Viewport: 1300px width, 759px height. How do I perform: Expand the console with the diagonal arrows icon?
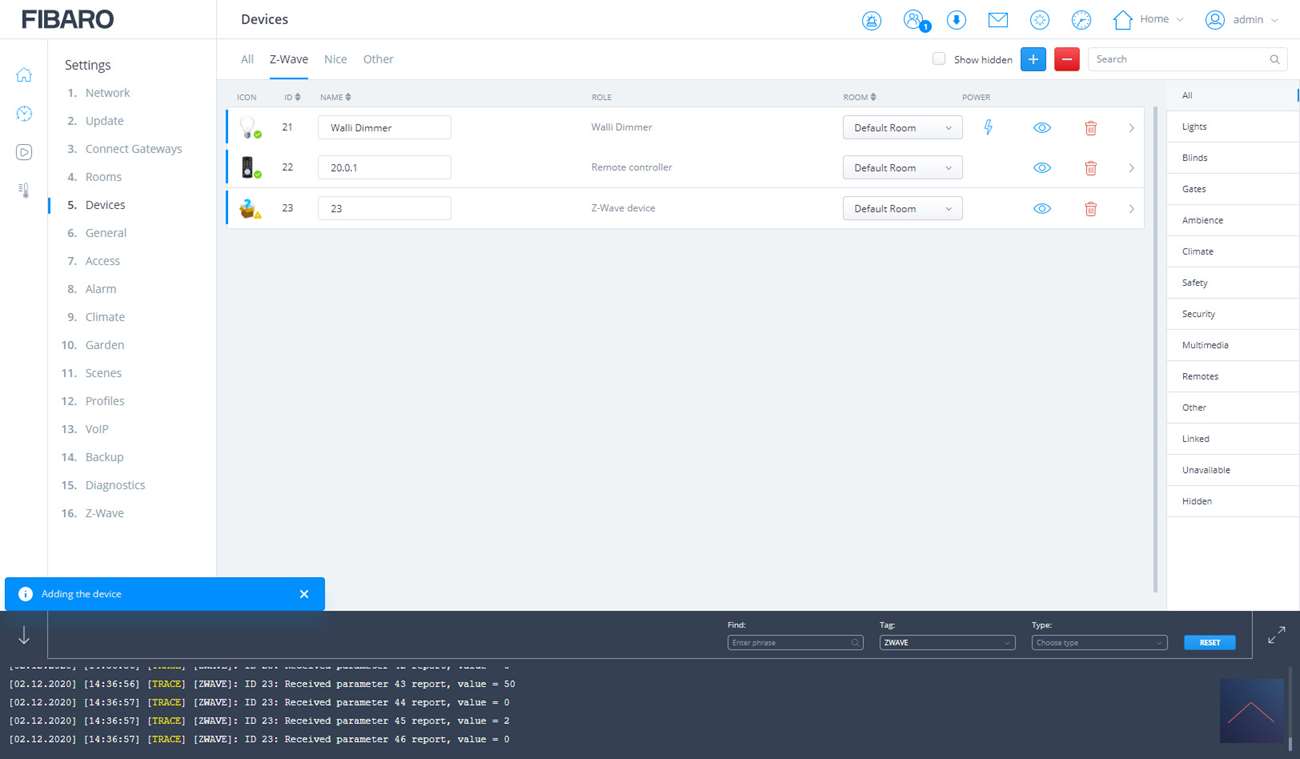1276,635
